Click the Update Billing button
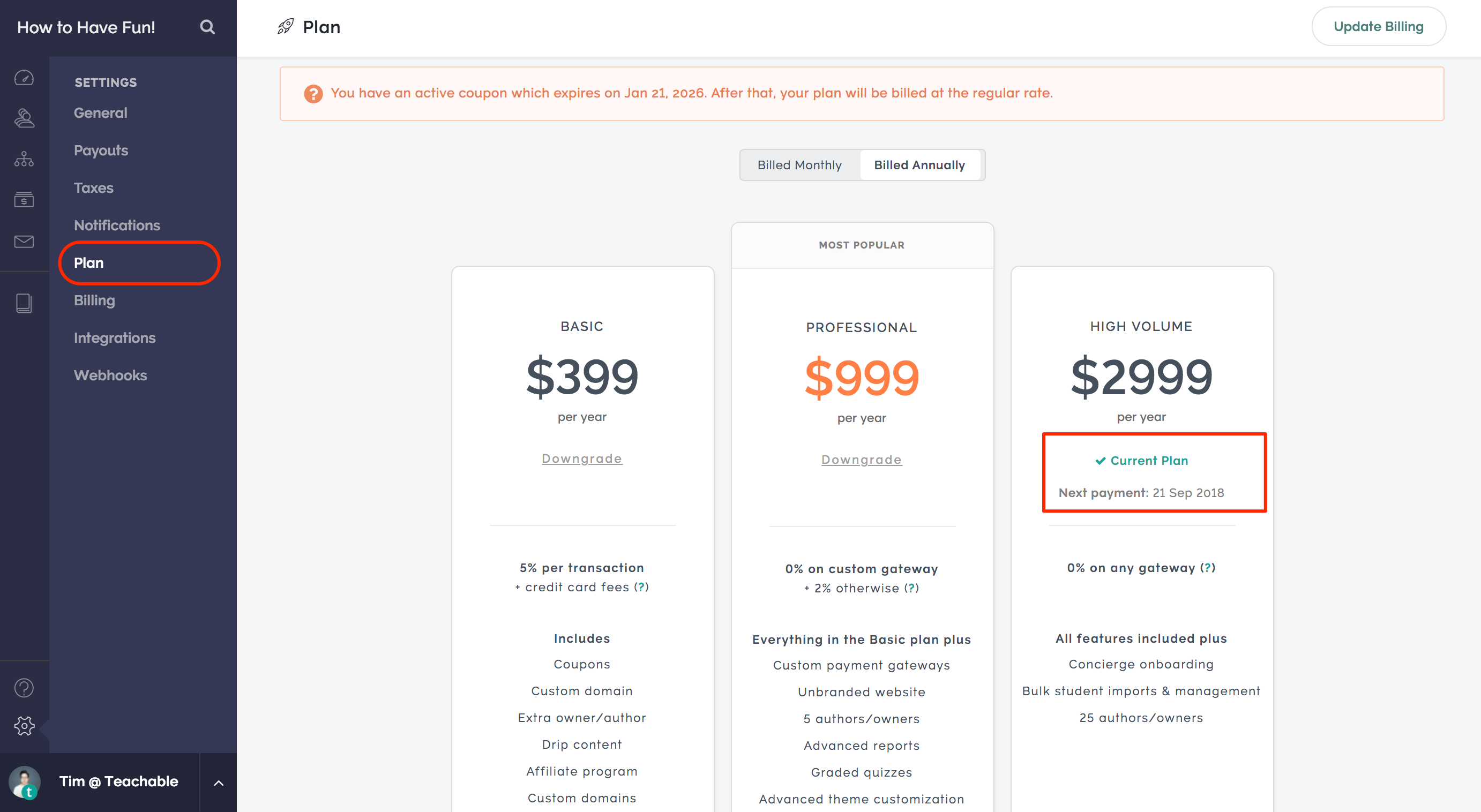The height and width of the screenshot is (812, 1481). [1378, 26]
